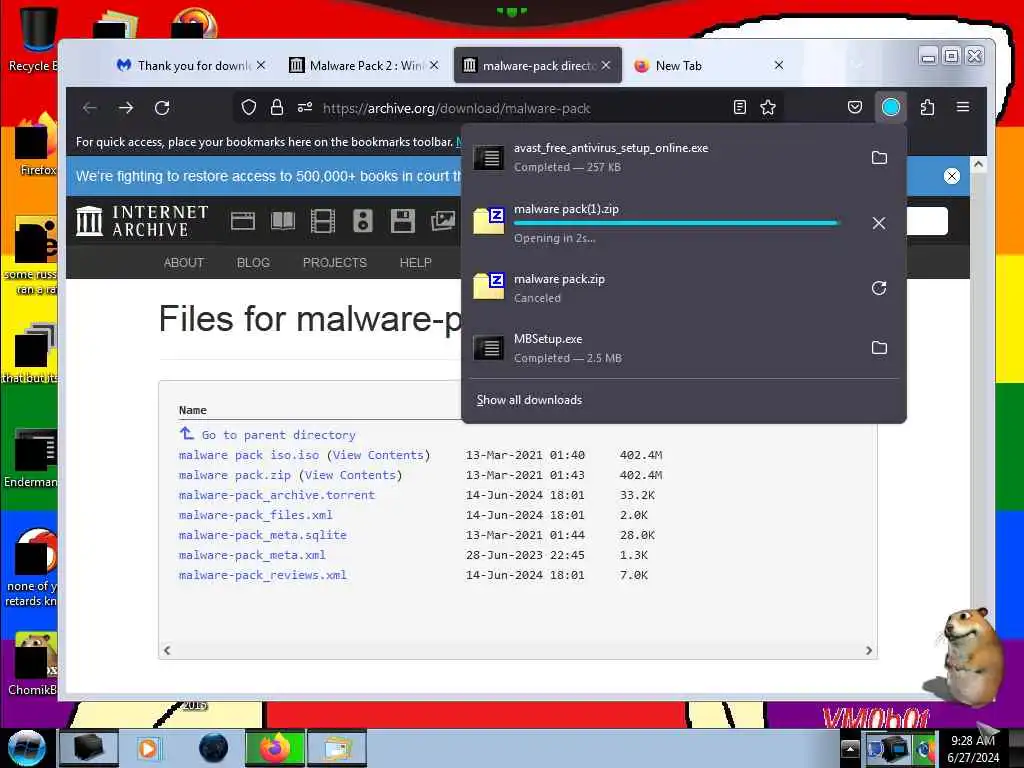
Task: Click Show all downloads
Action: click(529, 400)
